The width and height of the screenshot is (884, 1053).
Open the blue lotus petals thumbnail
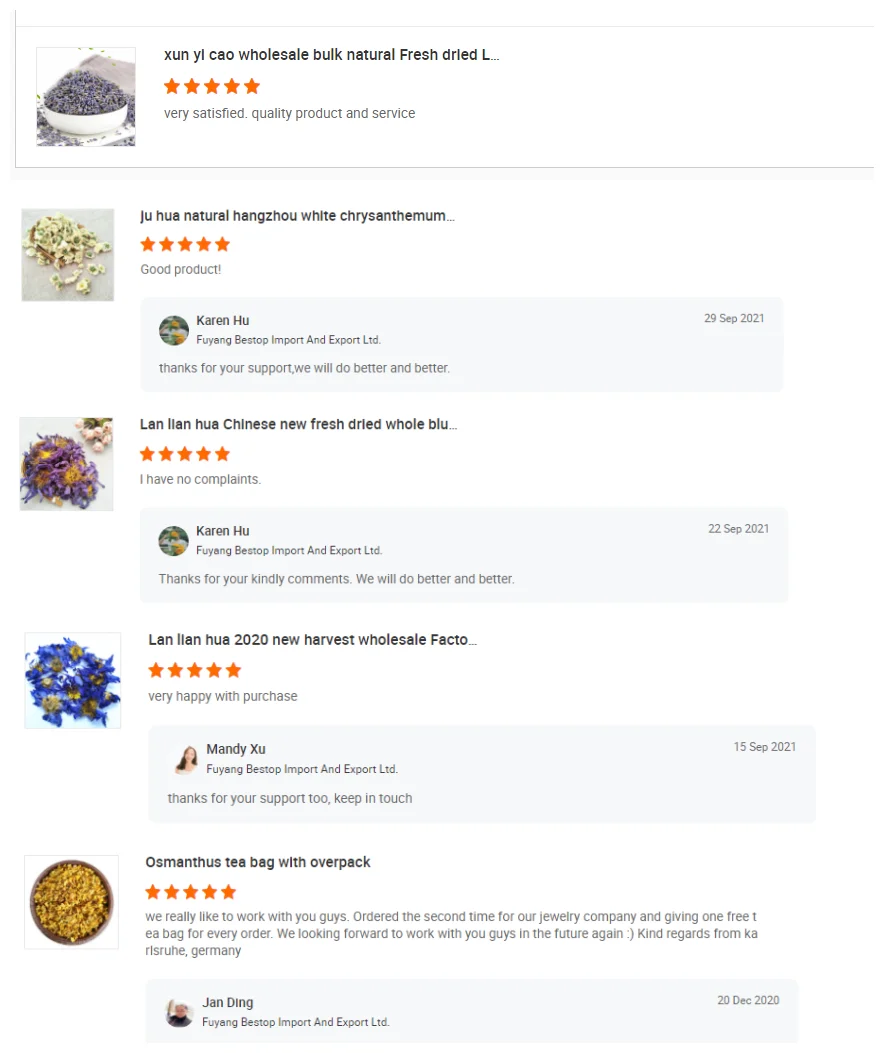(x=73, y=680)
